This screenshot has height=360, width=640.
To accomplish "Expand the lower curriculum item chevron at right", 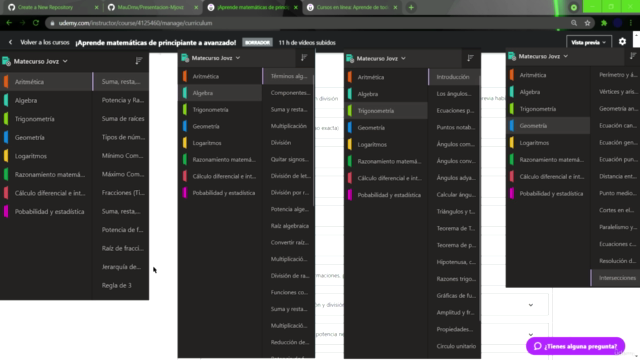I will pyautogui.click(x=531, y=334).
